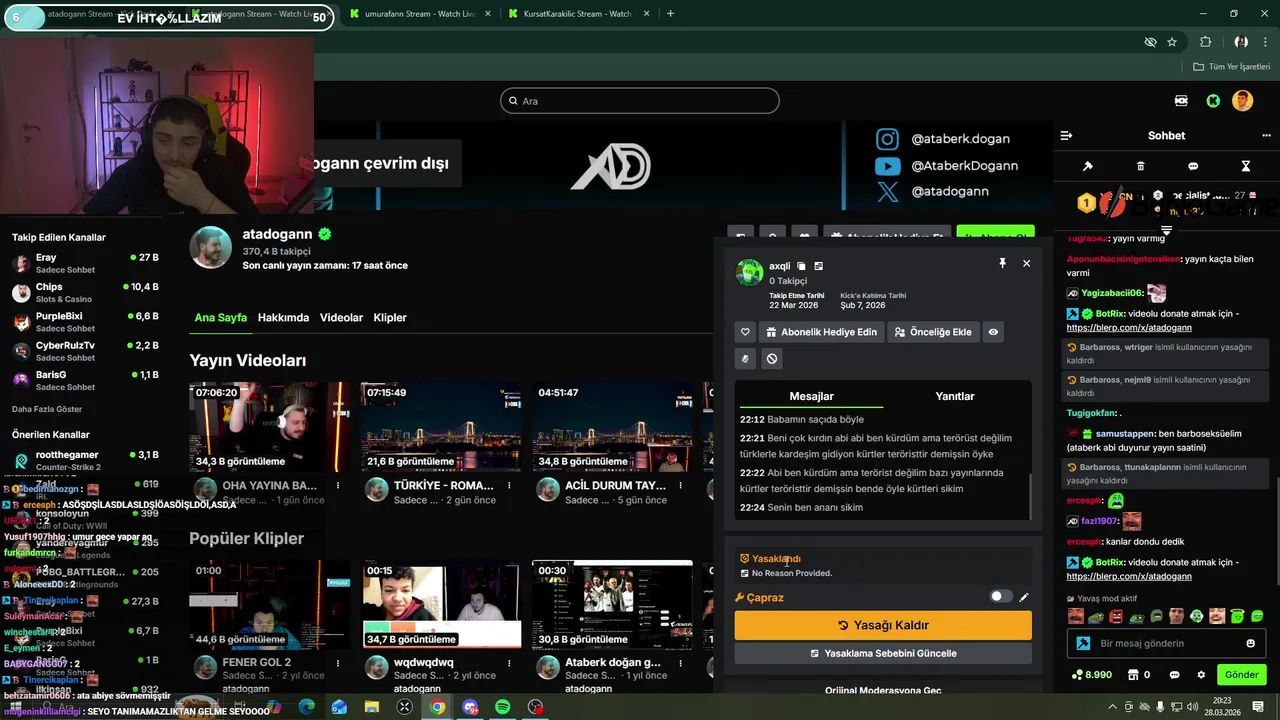
Task: Open BarisG channel in sidebar
Action: 84,380
